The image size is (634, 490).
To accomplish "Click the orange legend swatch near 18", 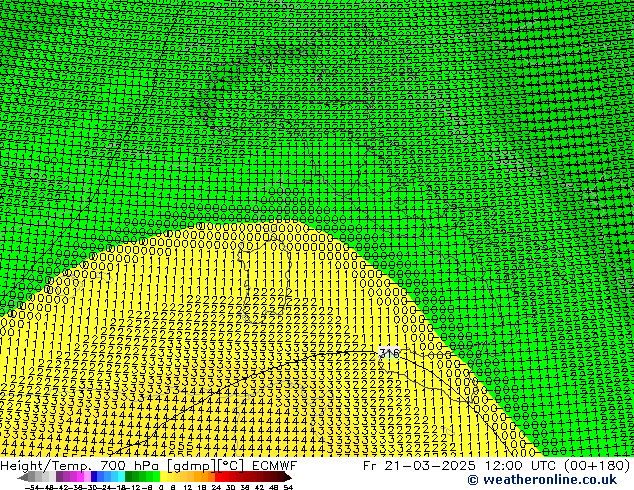I will (x=205, y=476).
